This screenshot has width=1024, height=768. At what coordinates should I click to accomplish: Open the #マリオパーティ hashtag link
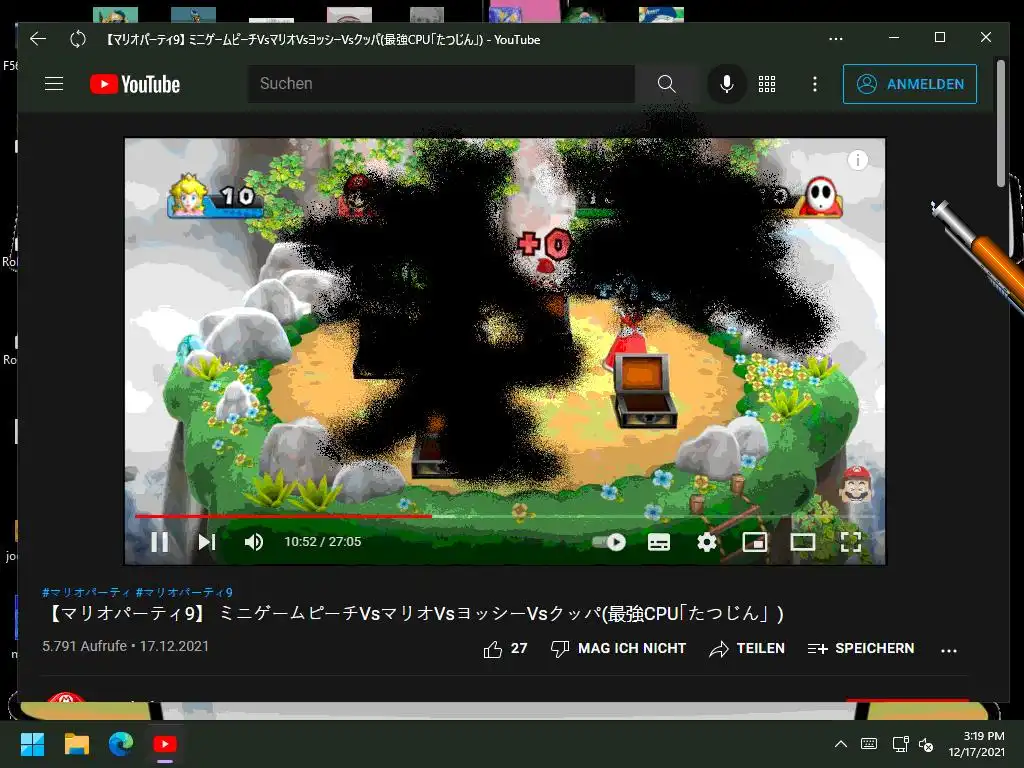(x=86, y=592)
